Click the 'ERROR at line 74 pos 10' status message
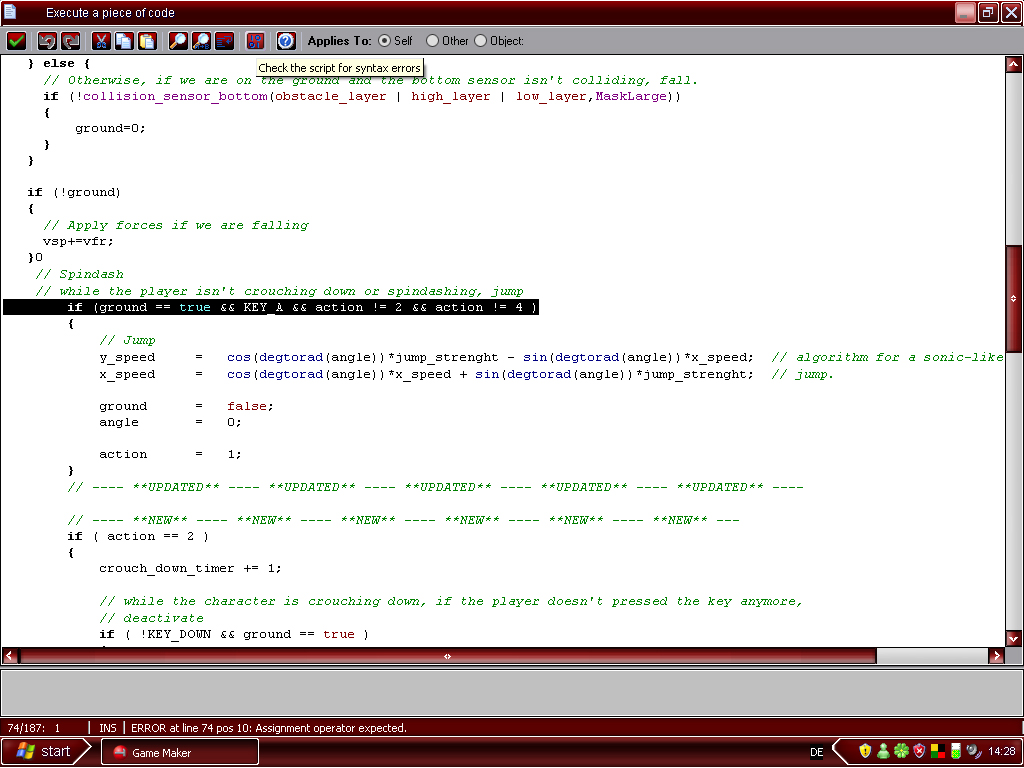Viewport: 1024px width, 768px height. [x=269, y=728]
